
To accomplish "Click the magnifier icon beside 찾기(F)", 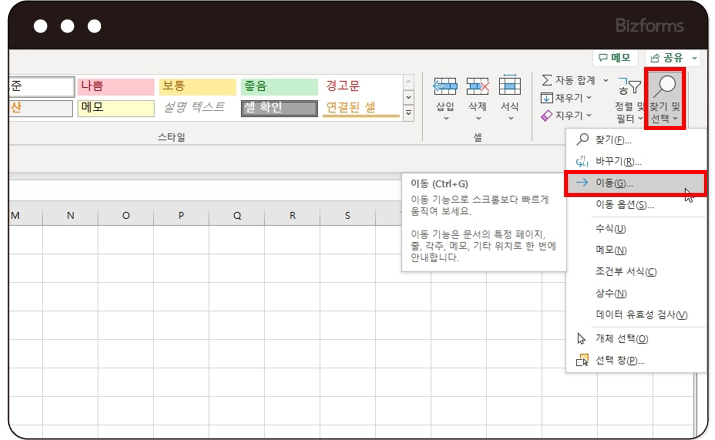I will (x=582, y=140).
